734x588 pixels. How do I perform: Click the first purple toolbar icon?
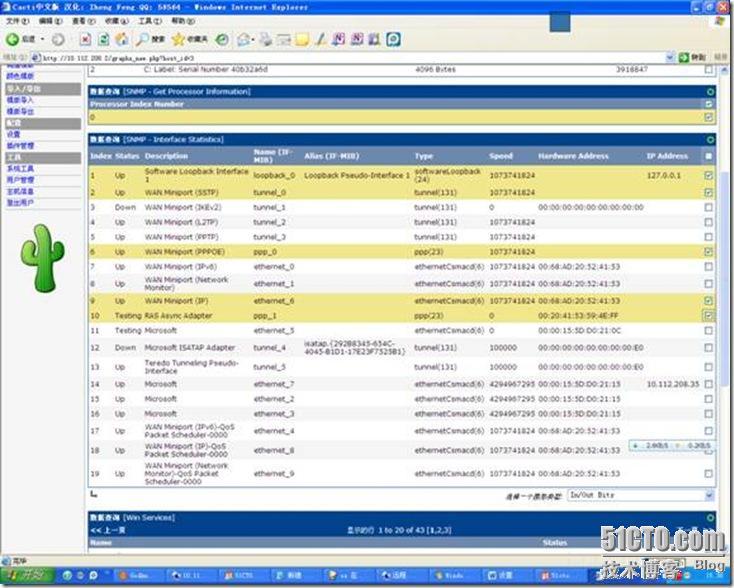338,39
